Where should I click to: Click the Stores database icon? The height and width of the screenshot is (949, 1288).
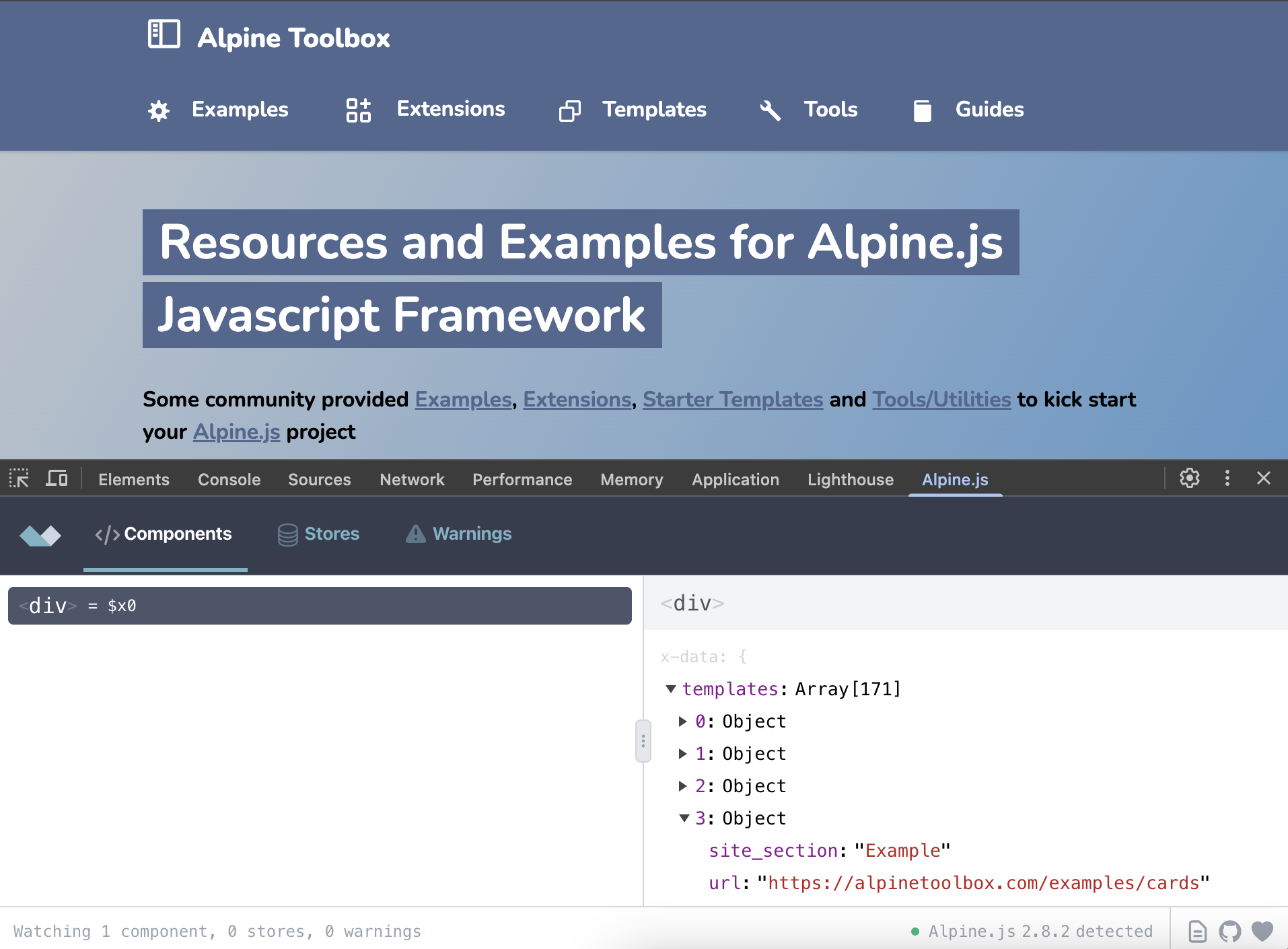tap(288, 535)
